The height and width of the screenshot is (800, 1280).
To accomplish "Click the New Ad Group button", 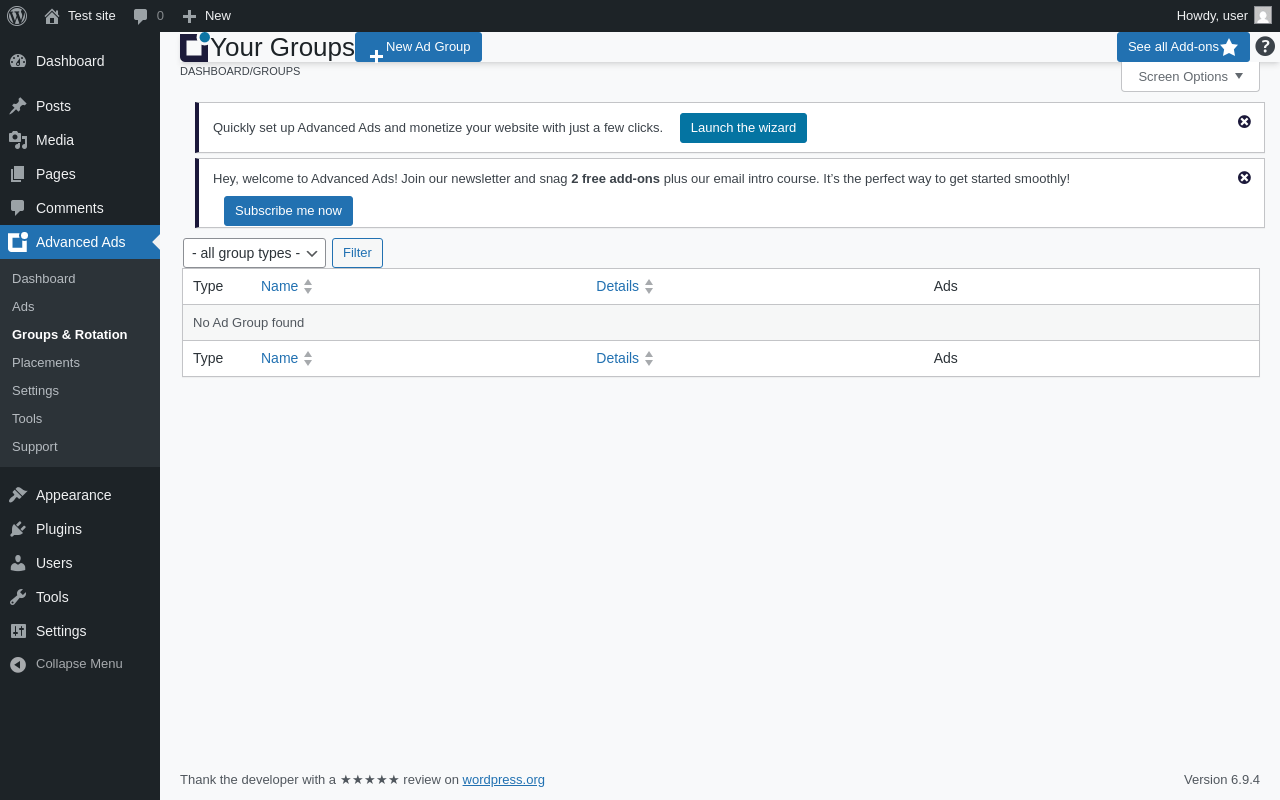I will [x=418, y=47].
